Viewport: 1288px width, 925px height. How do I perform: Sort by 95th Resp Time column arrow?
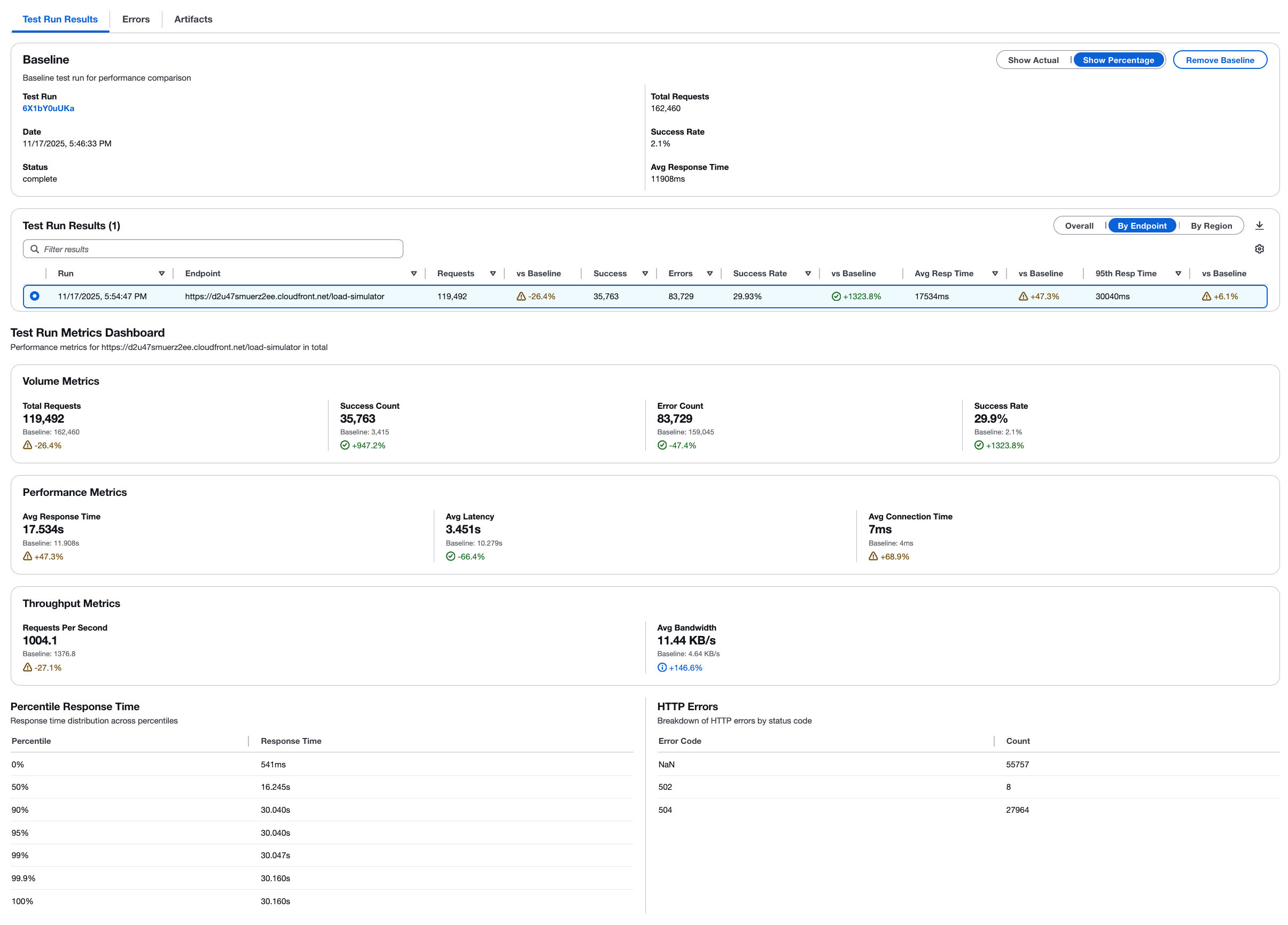(1178, 273)
